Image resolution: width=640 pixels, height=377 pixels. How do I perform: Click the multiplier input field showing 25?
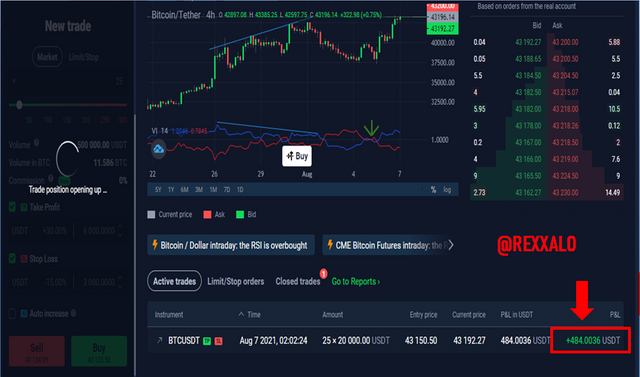pyautogui.click(x=68, y=81)
